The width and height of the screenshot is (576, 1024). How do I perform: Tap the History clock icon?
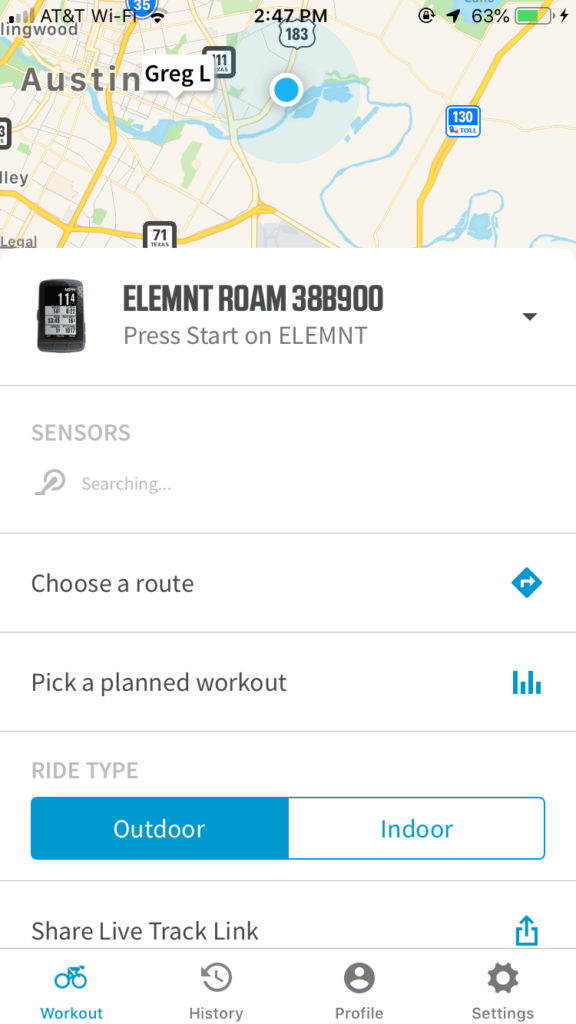216,978
